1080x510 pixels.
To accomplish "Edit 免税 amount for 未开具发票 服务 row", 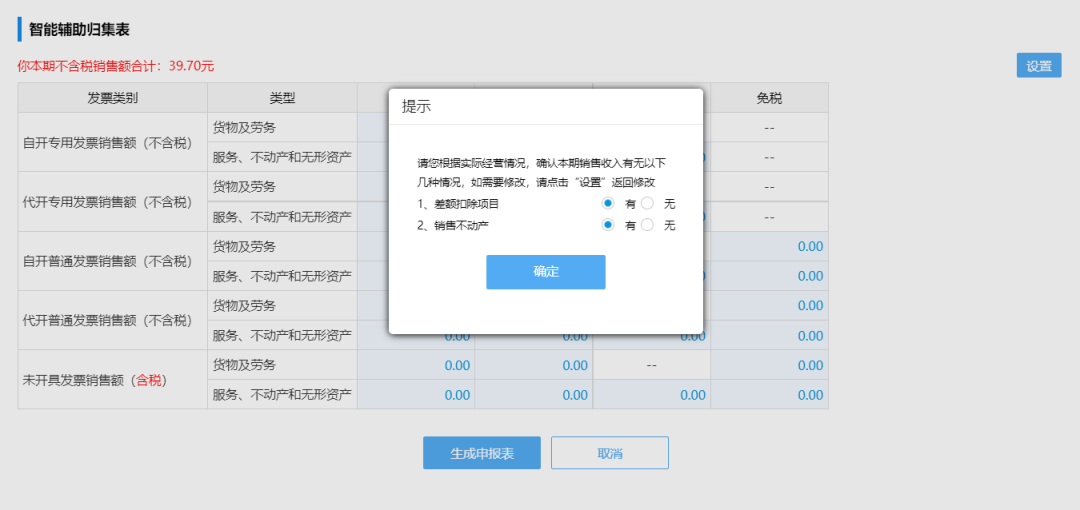I will 770,395.
